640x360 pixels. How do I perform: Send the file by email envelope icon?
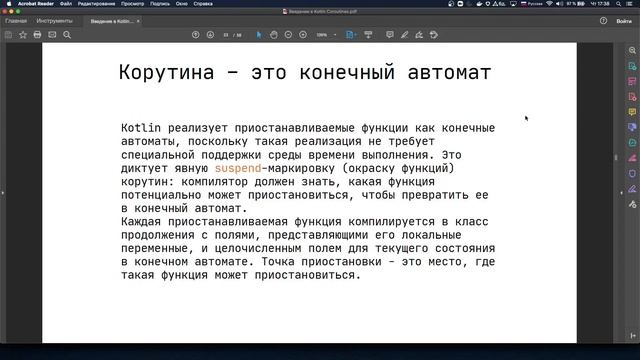[52, 35]
